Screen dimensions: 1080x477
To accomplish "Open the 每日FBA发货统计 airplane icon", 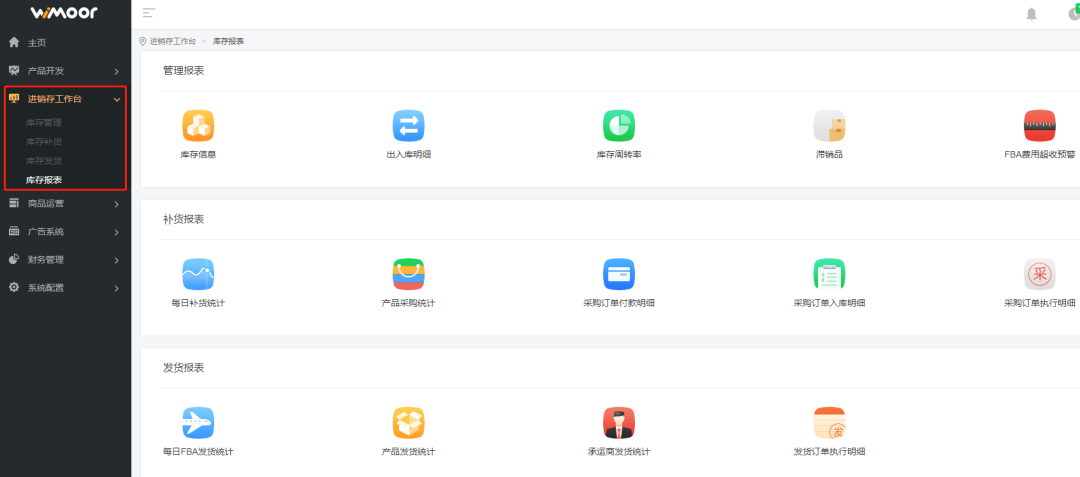I will (198, 423).
